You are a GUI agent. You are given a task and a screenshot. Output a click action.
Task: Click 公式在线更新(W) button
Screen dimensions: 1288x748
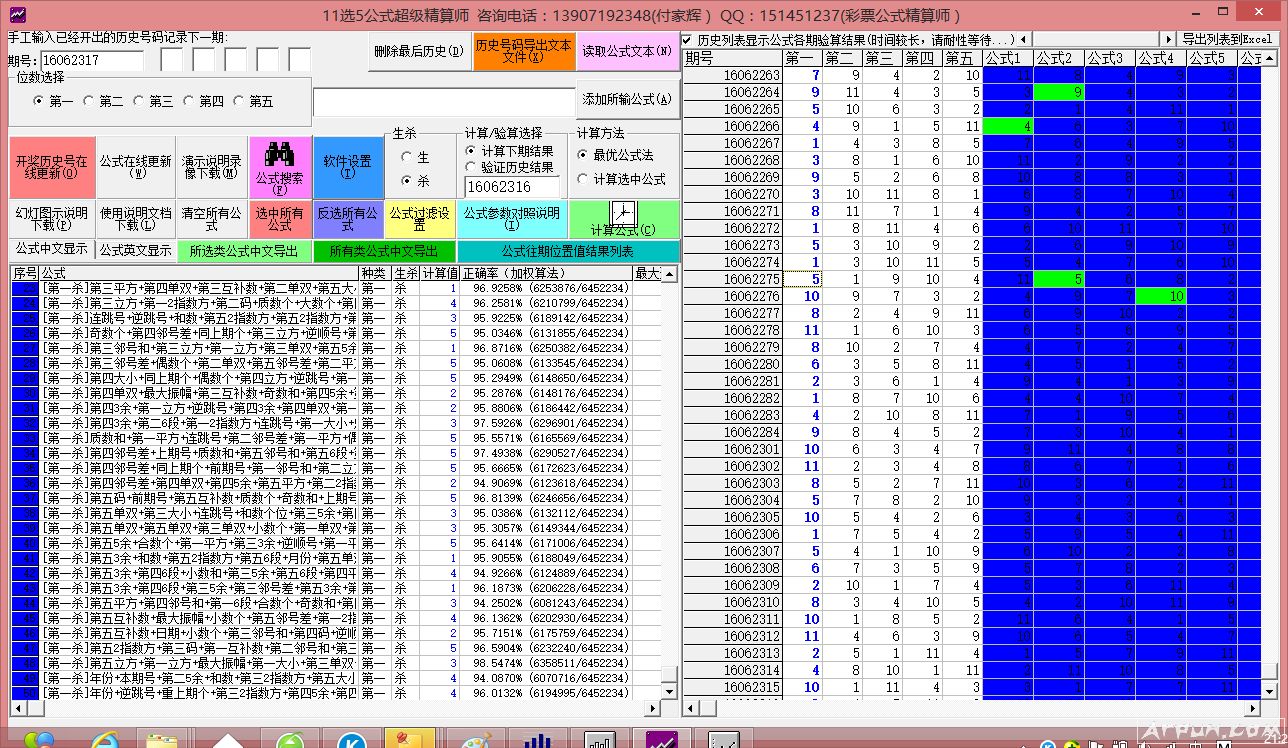(x=136, y=167)
